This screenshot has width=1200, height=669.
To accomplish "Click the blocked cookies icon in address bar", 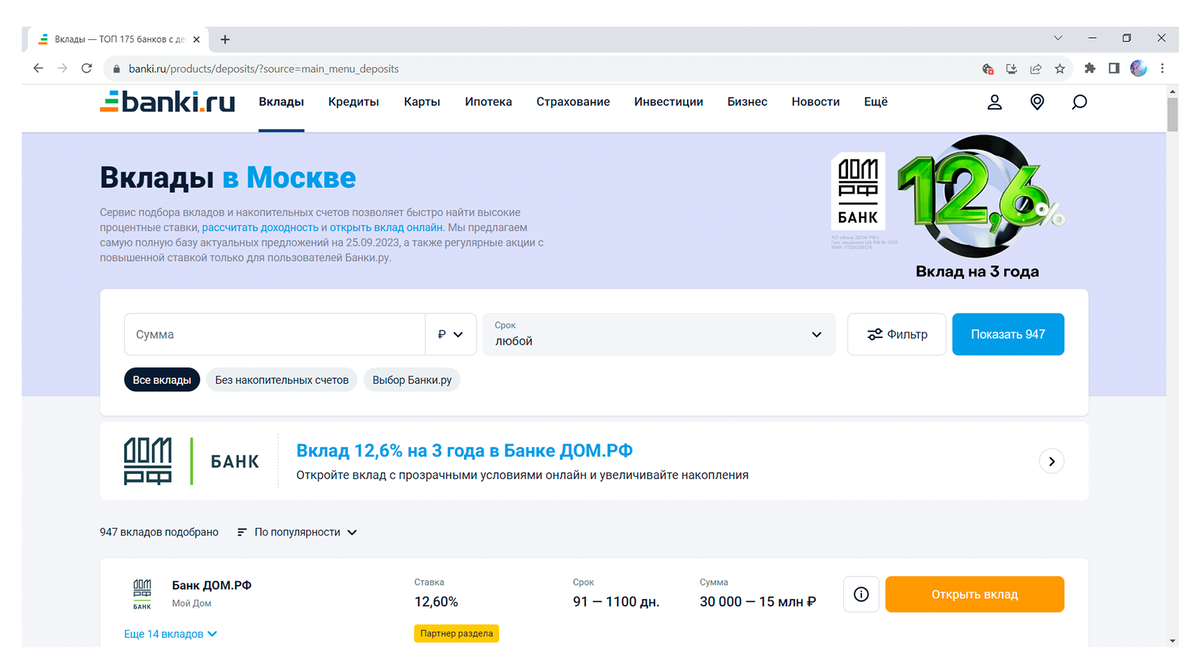I will coord(987,69).
